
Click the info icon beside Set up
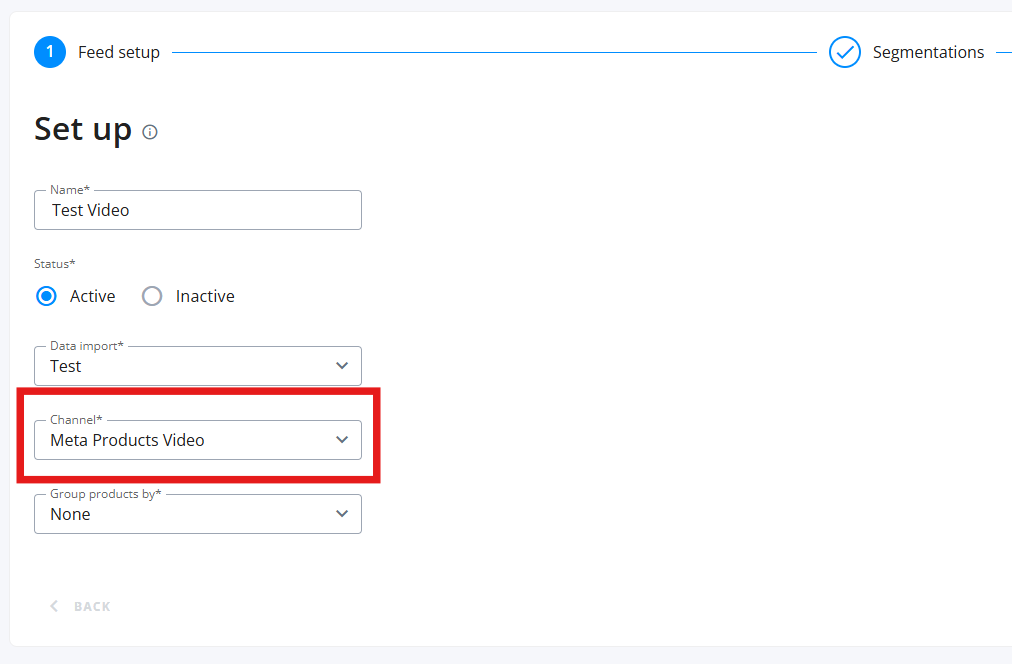point(150,132)
